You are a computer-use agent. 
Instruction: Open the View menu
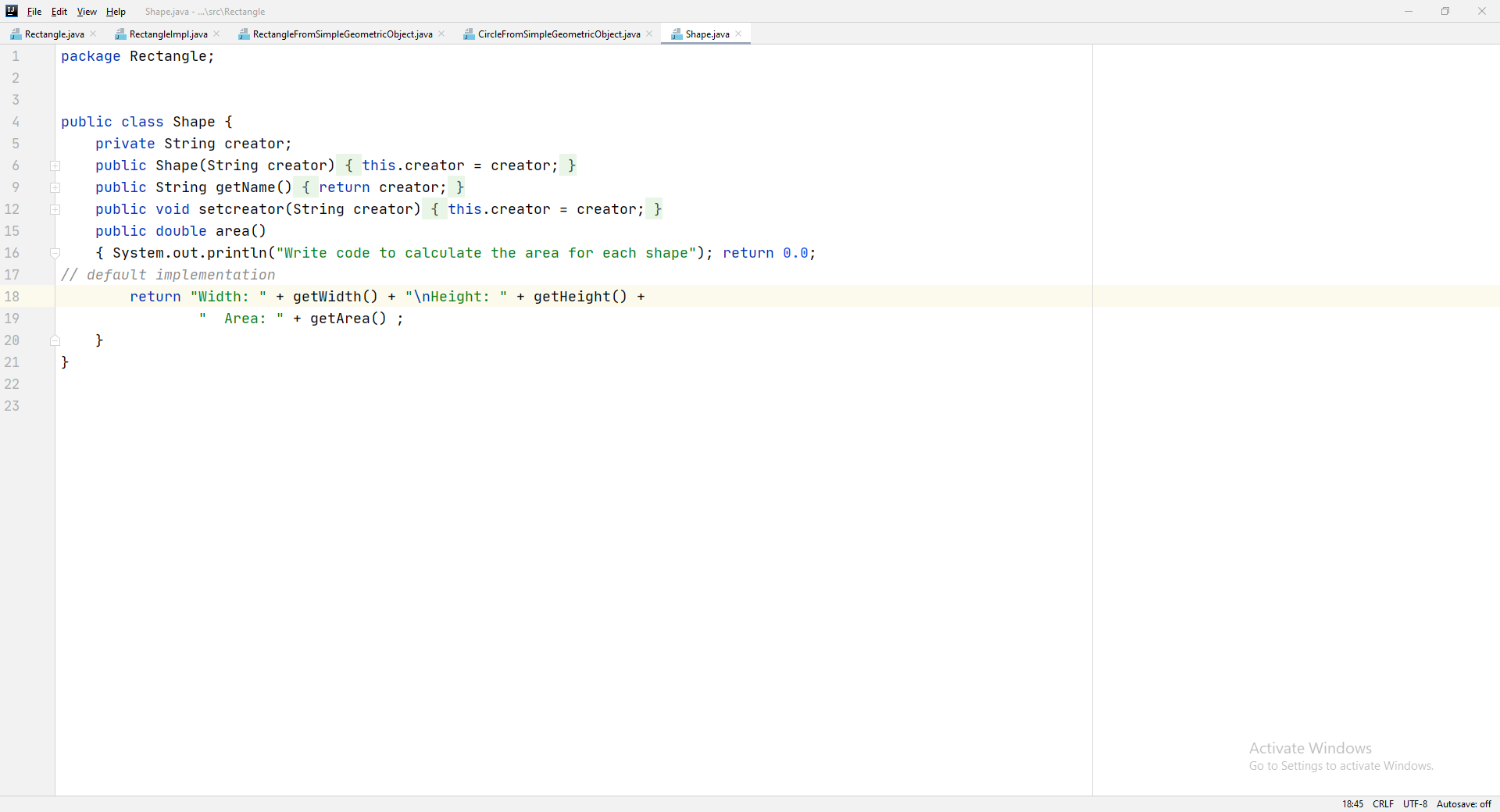coord(87,11)
